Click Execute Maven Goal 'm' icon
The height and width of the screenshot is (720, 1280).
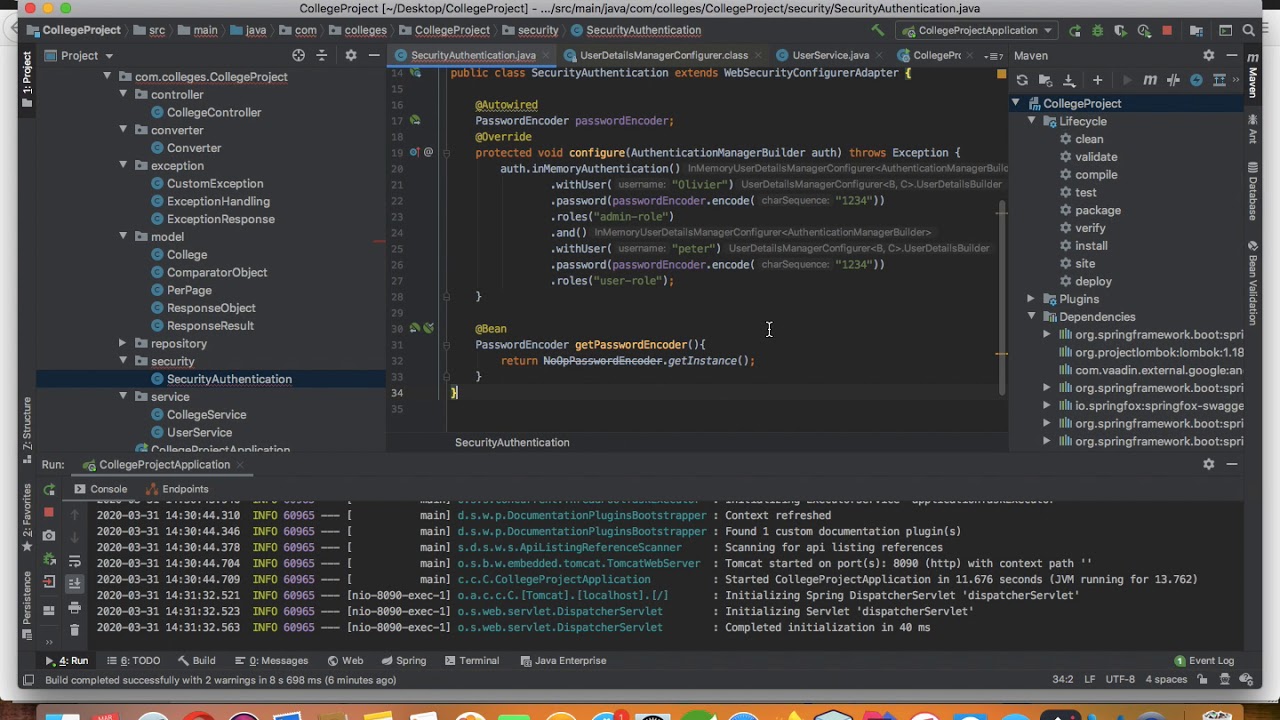tap(1150, 80)
